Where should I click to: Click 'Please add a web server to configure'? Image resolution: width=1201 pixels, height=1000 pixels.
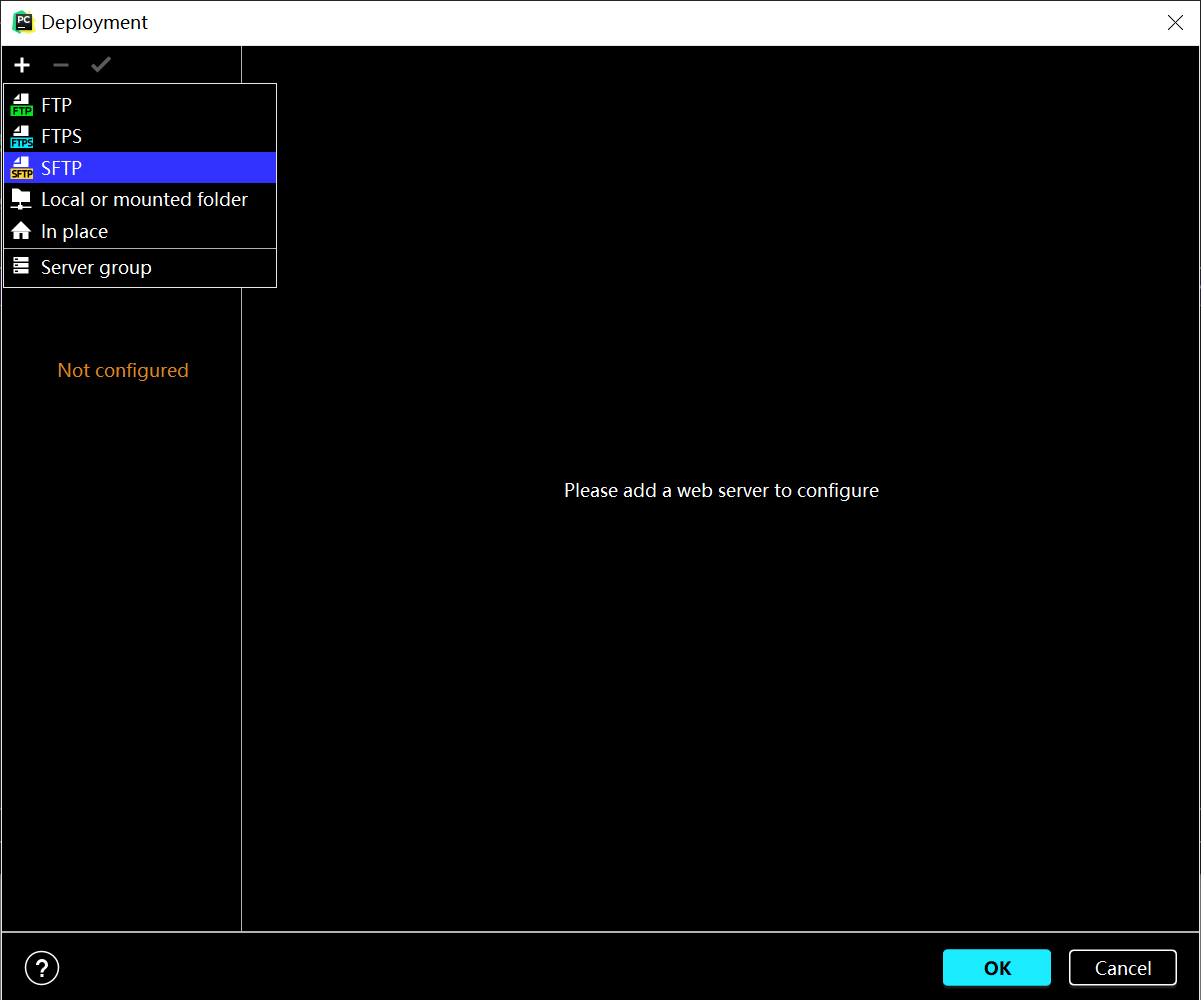(721, 490)
